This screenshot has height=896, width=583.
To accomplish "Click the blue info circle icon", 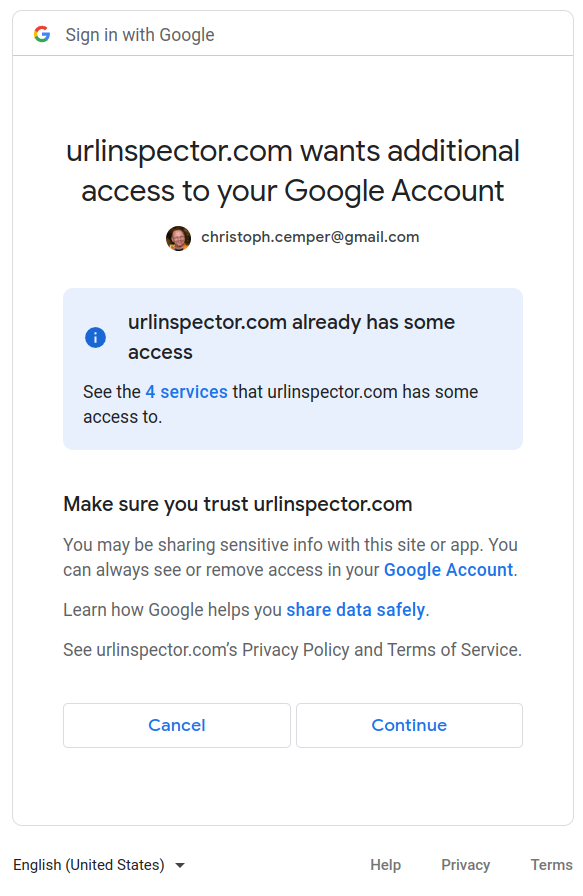I will click(x=95, y=337).
